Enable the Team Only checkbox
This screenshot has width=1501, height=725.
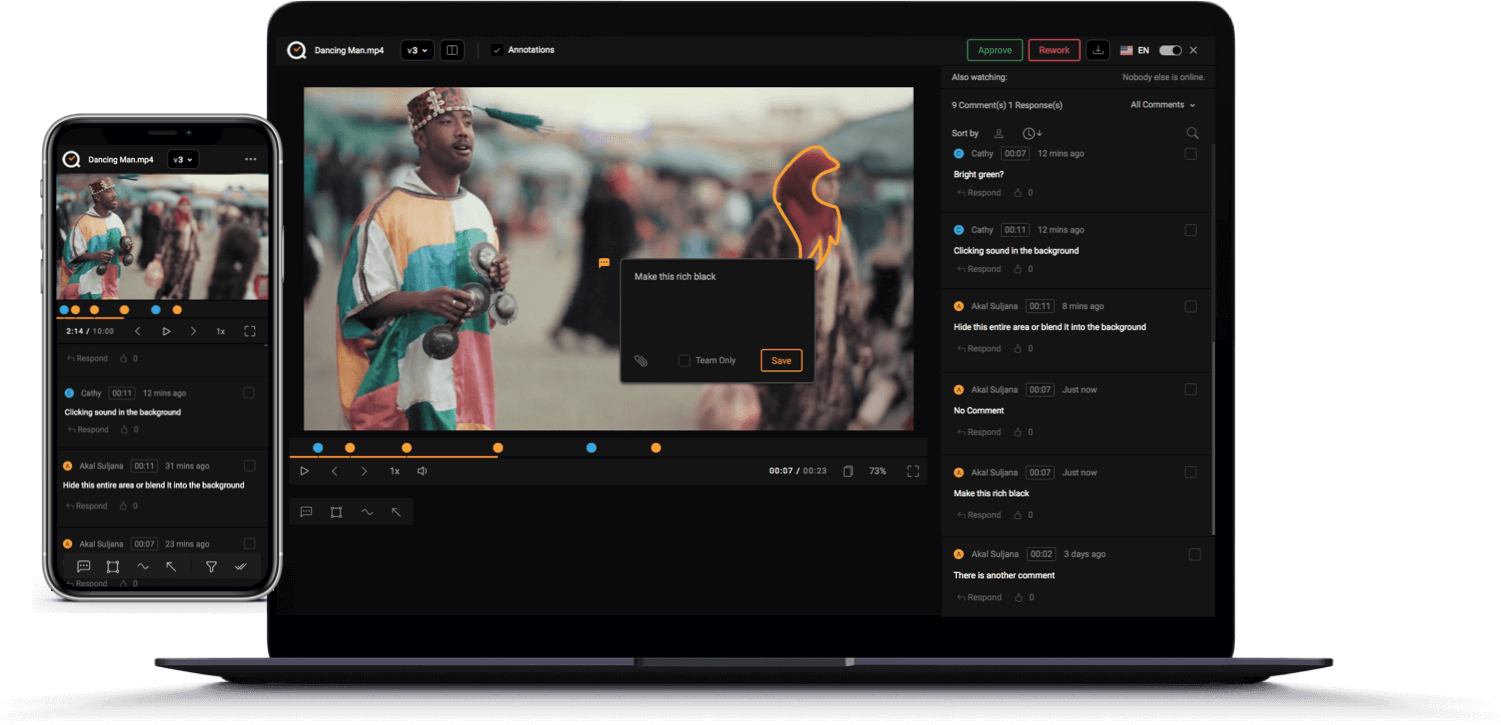click(x=684, y=360)
